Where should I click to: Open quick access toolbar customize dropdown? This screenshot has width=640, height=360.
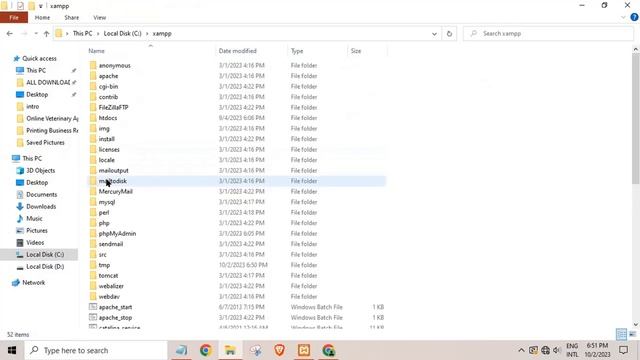coord(41,6)
